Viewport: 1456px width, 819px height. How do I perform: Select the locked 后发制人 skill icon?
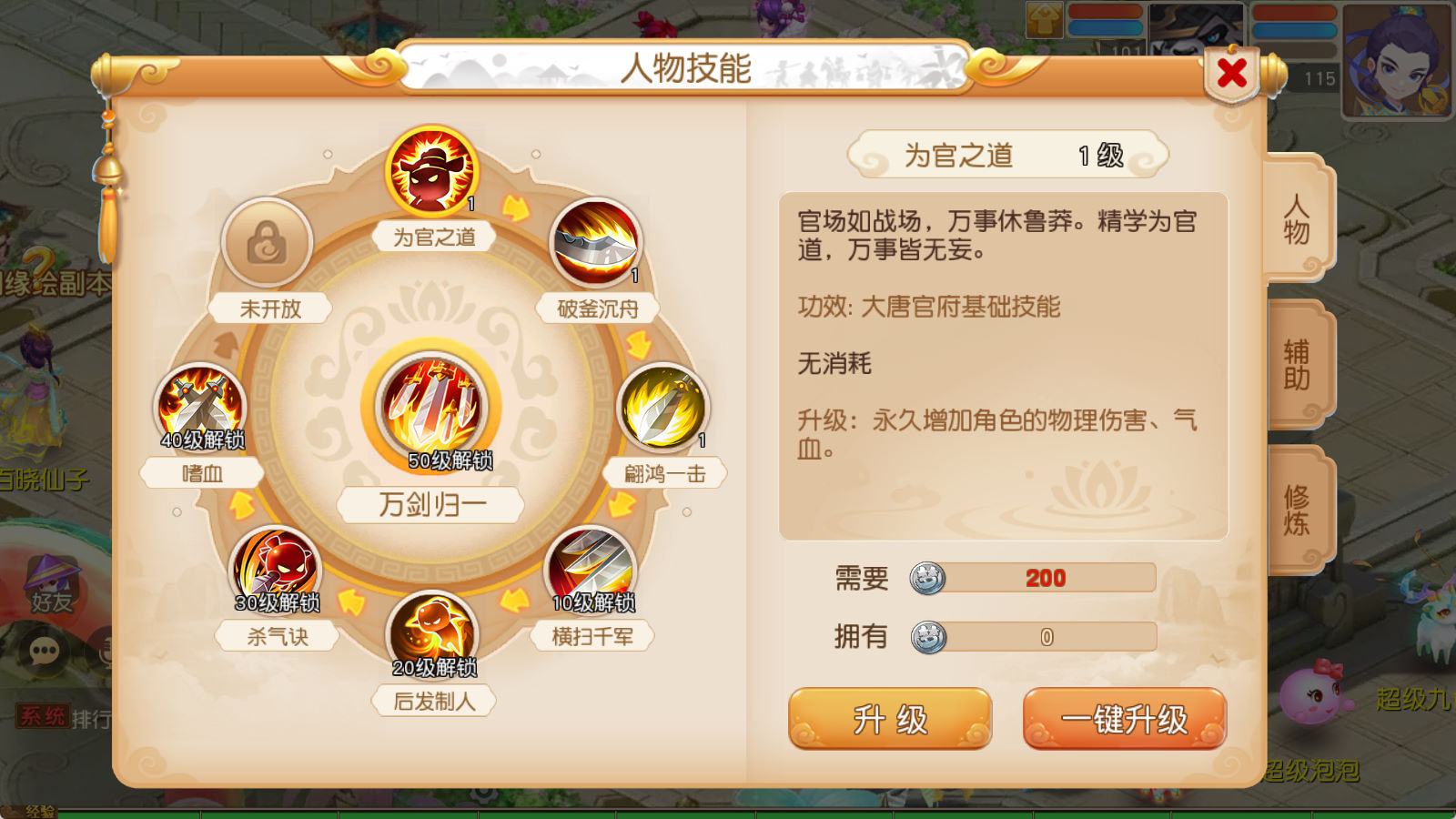[x=433, y=634]
